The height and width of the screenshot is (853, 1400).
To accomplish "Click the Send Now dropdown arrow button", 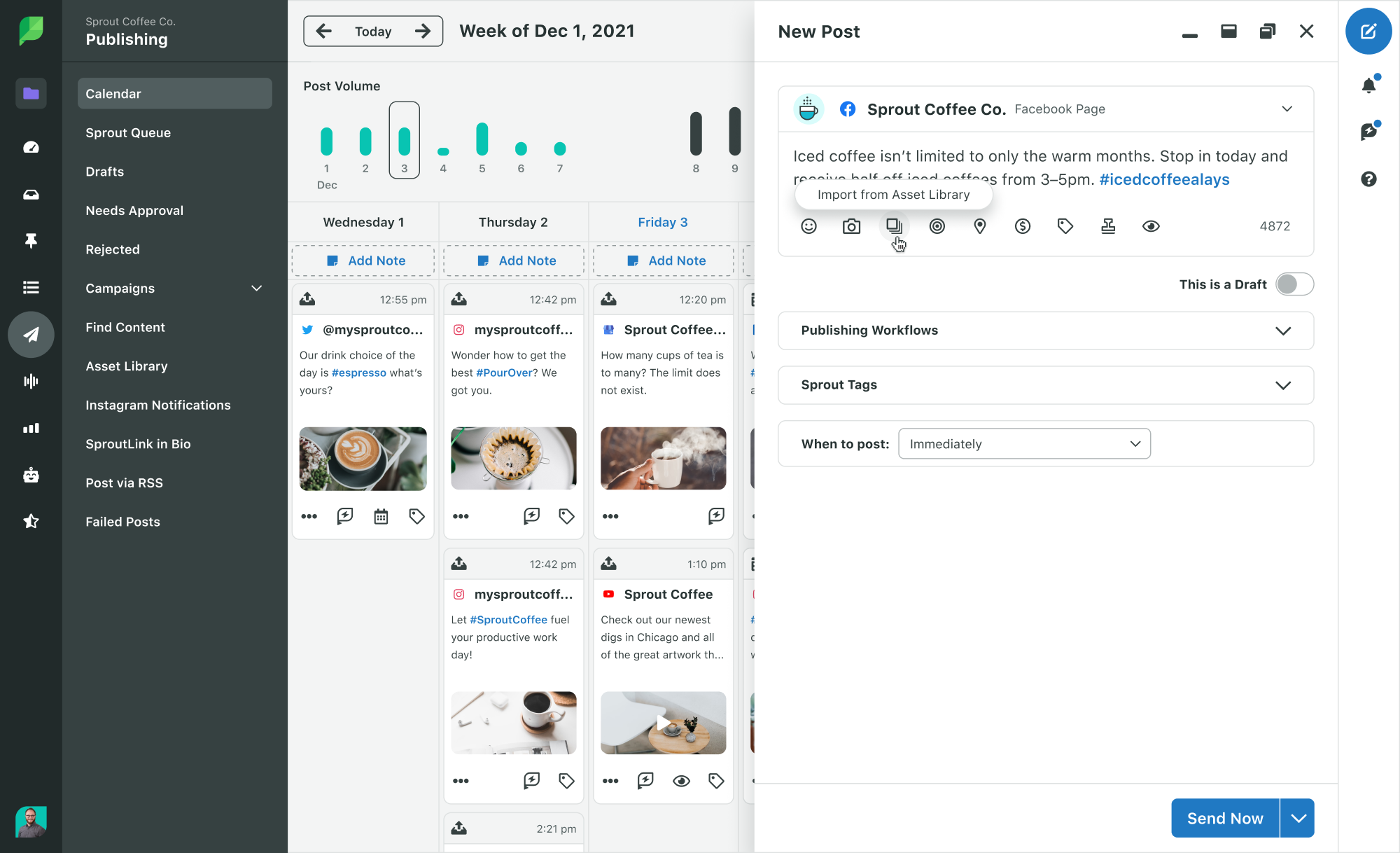I will pyautogui.click(x=1297, y=818).
